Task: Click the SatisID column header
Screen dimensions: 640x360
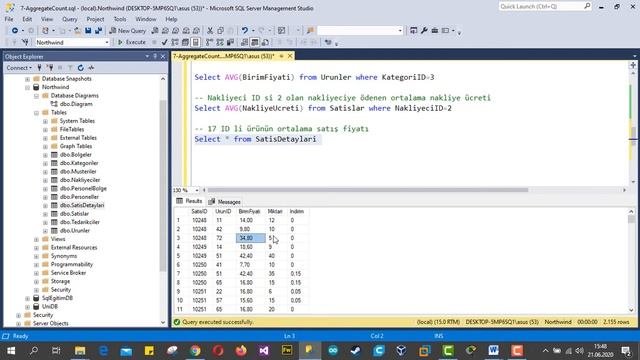Action: [x=199, y=211]
